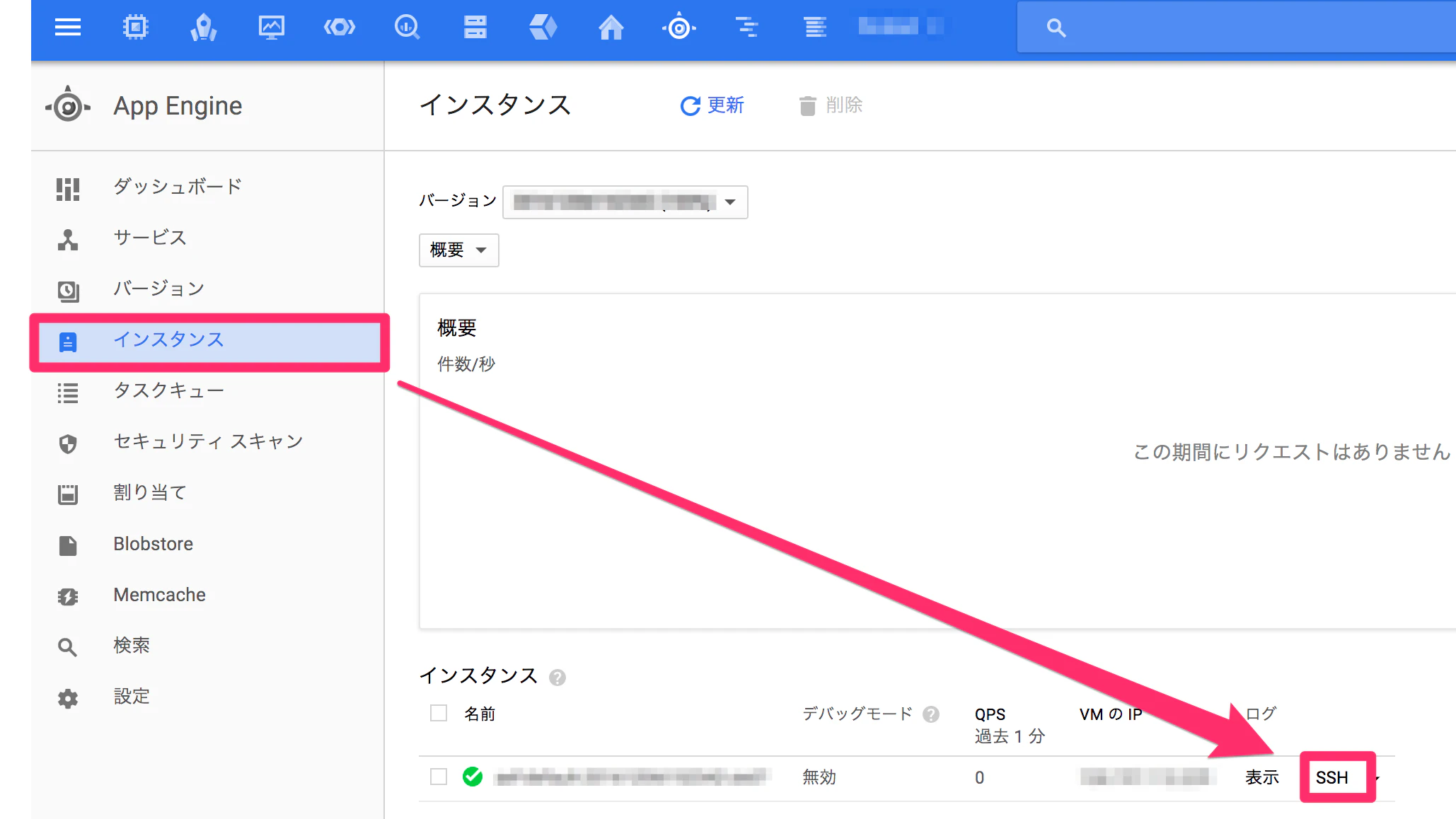Open the Compute Engine chip icon
The image size is (1456, 819).
(136, 27)
